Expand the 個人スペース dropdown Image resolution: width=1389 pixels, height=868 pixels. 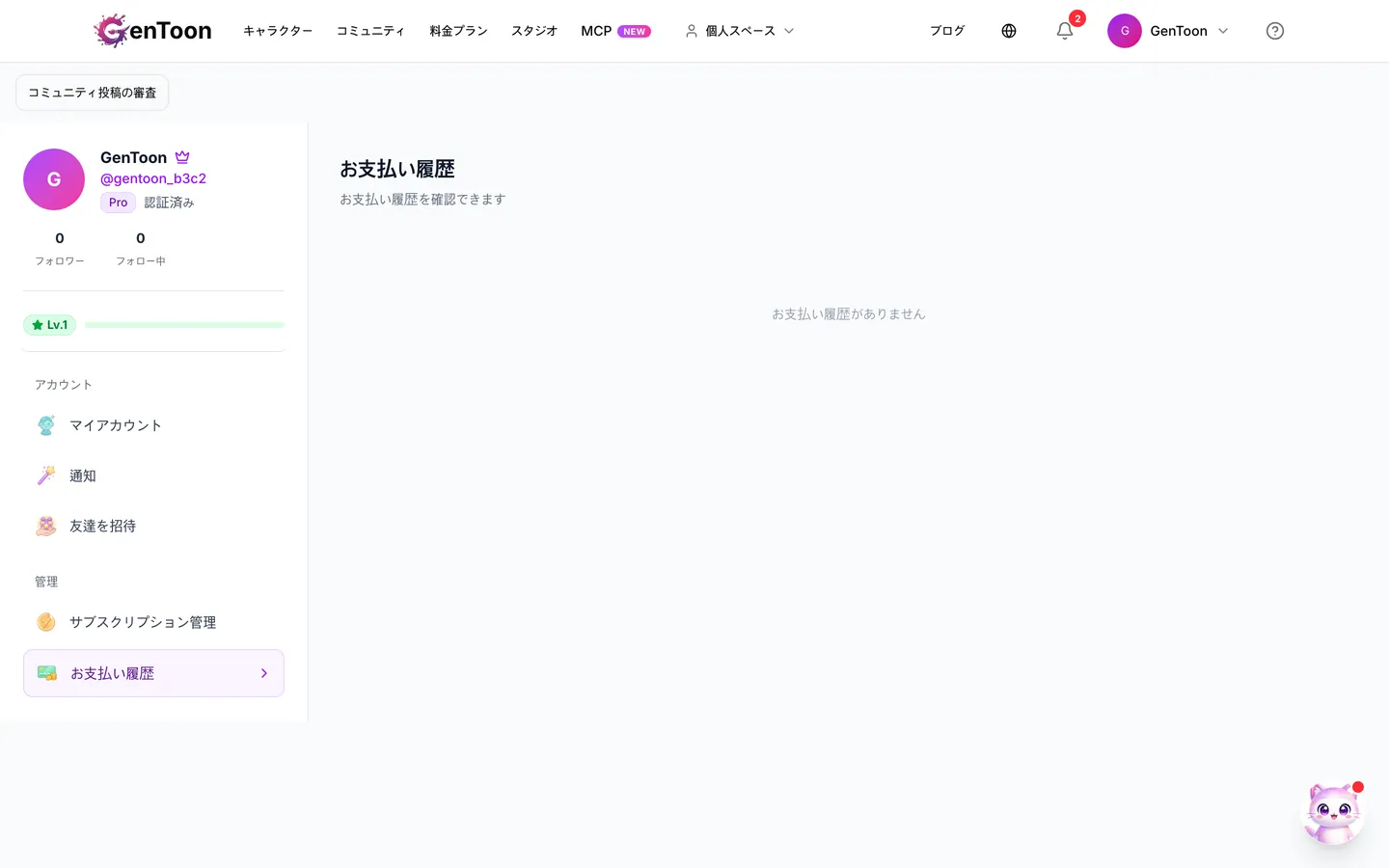[x=740, y=31]
